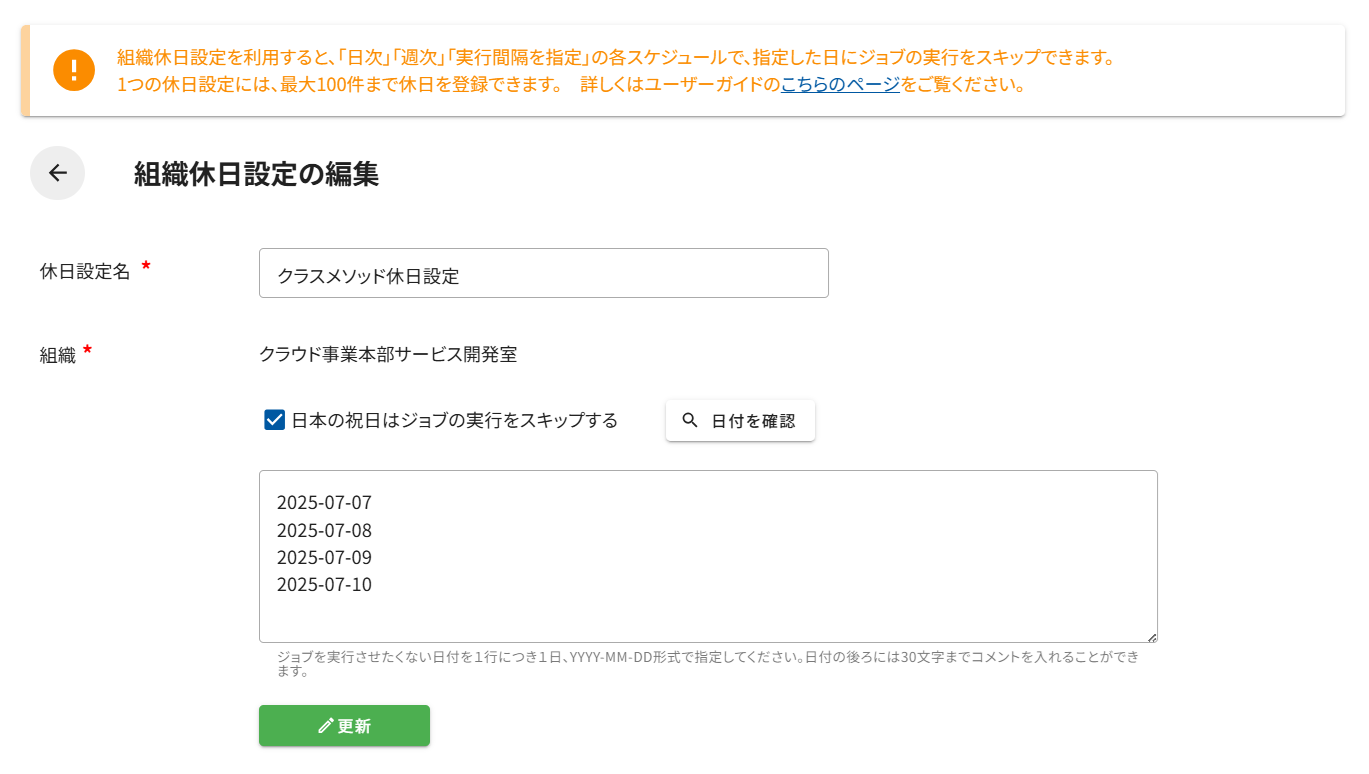The width and height of the screenshot is (1369, 774).
Task: Click the pencil icon on 更新 button
Action: tap(325, 726)
